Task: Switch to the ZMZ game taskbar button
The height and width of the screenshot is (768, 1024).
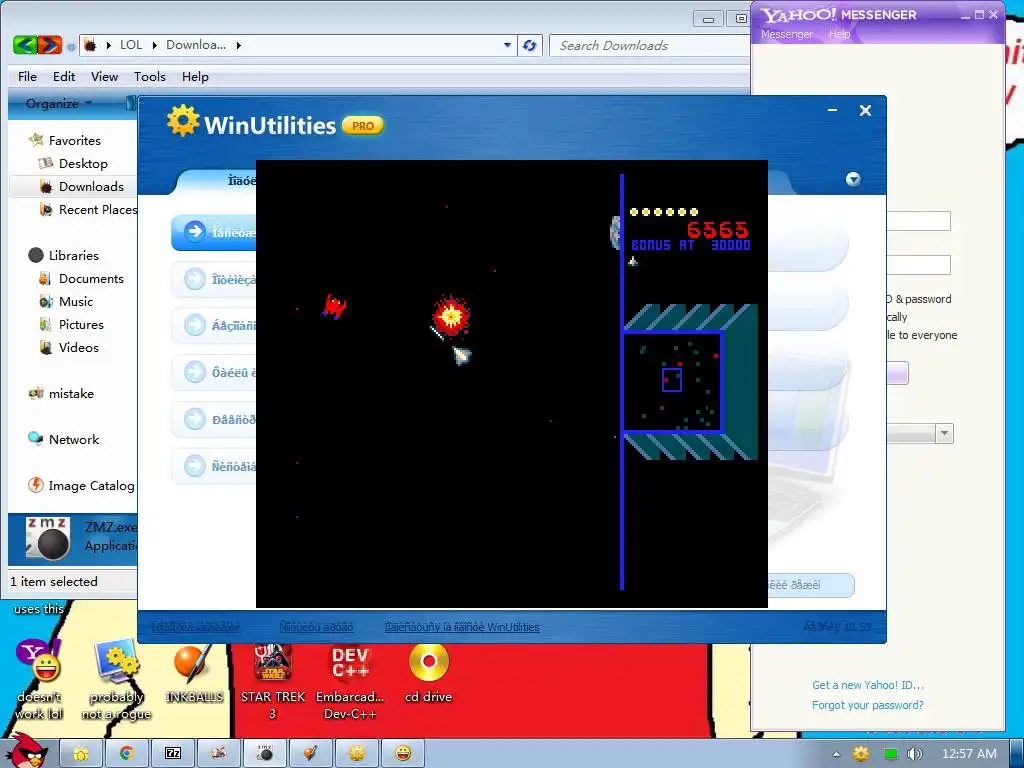Action: pos(264,754)
